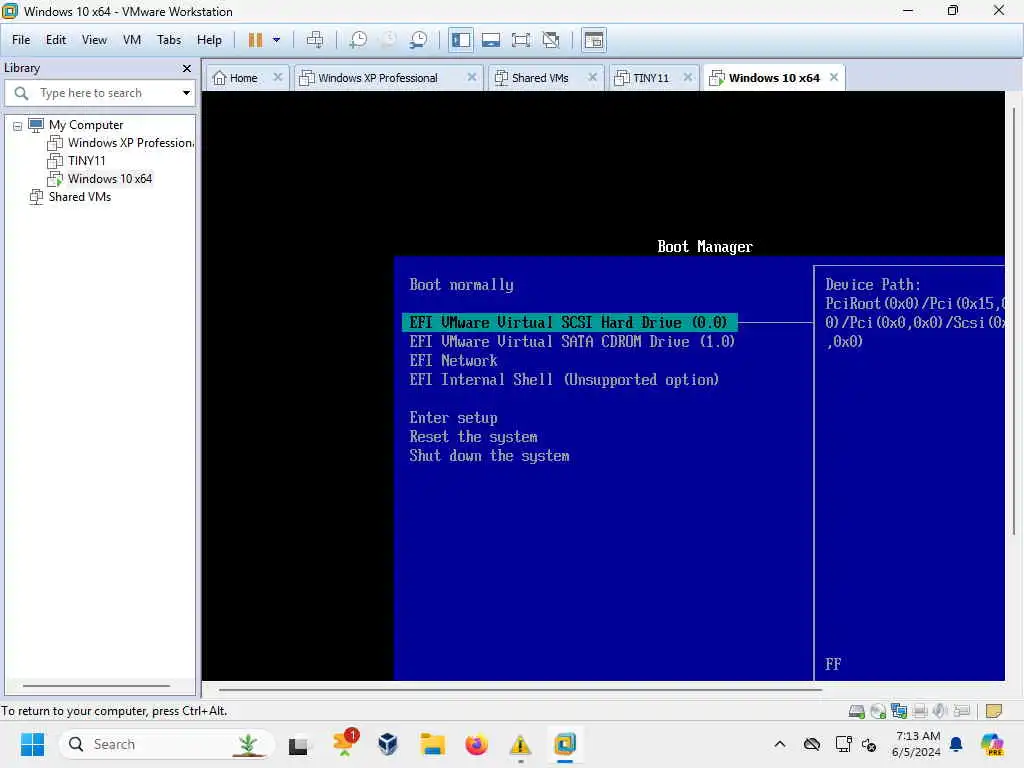Click Send Ctrl+Alt+Del toolbar icon

315,40
